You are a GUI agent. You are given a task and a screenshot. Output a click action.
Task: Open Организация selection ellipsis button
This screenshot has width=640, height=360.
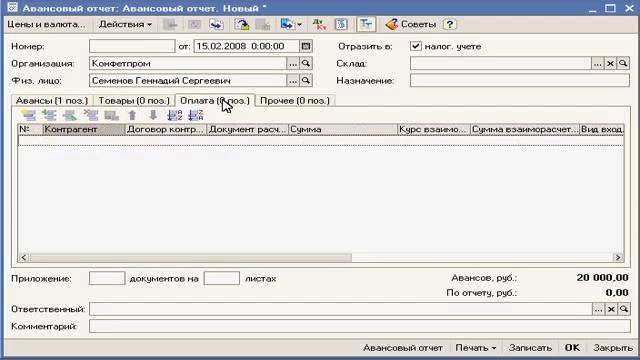tap(293, 63)
